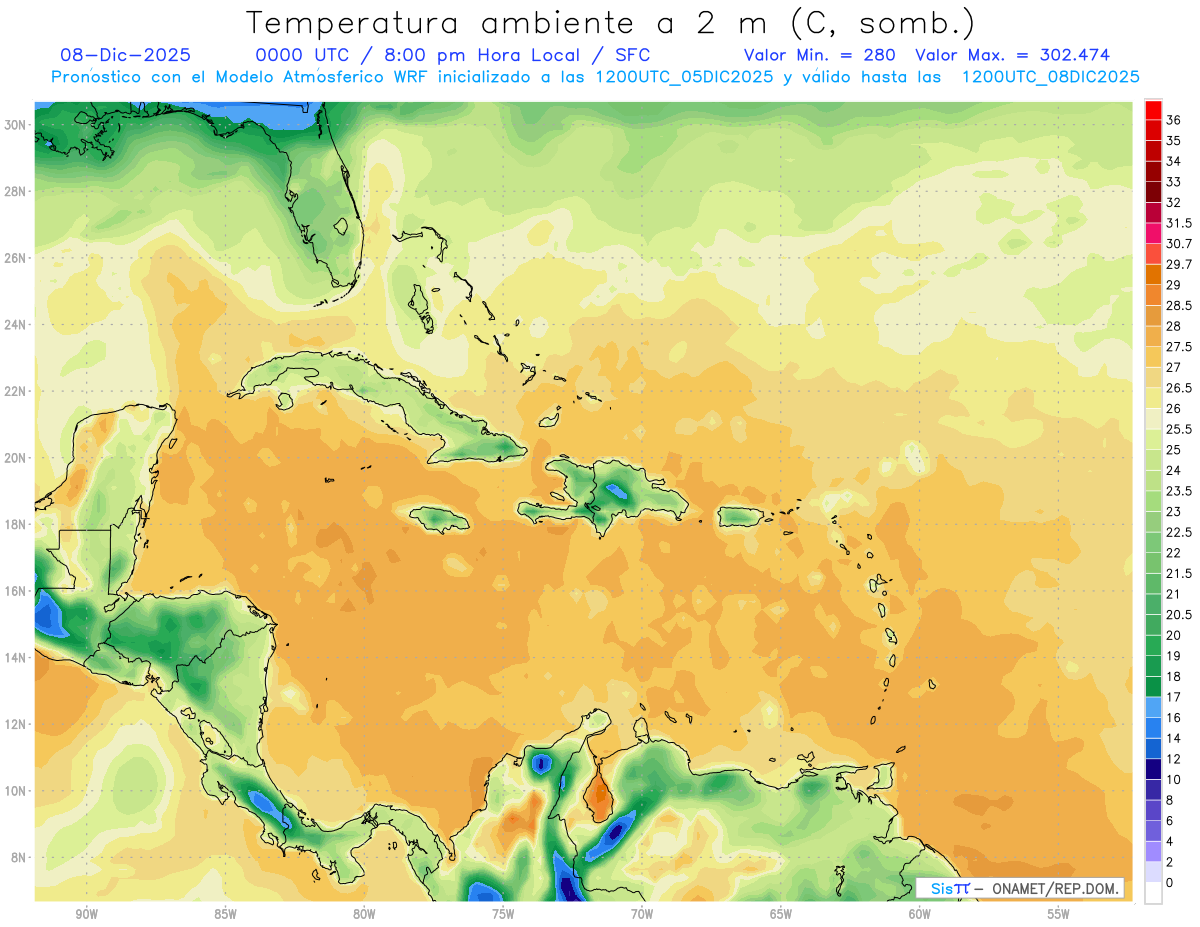1200x927 pixels.
Task: Click the 25 label on the color scale
Action: tap(1173, 450)
